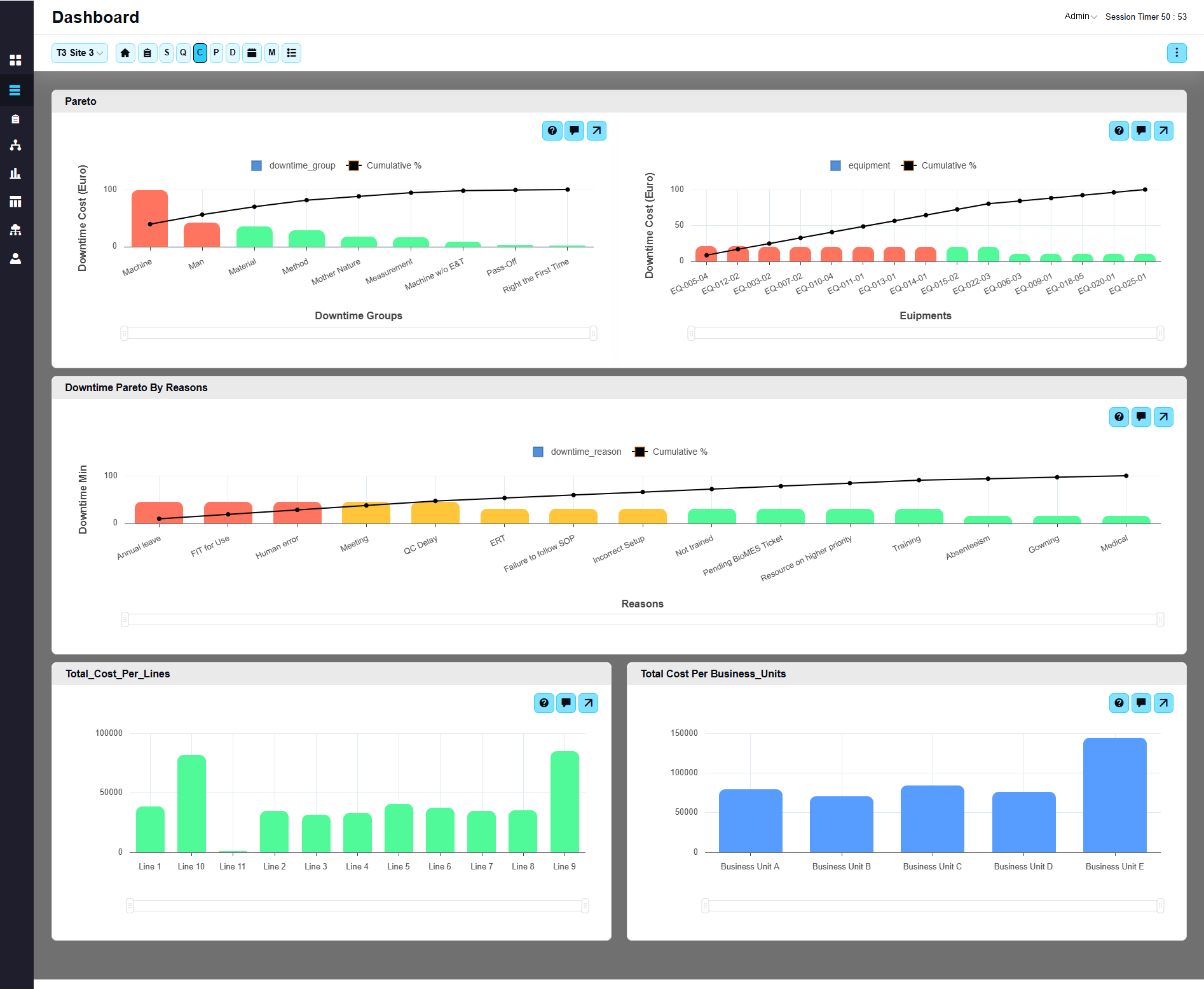Toggle the downtime_group legend series
This screenshot has width=1204, height=989.
pyautogui.click(x=293, y=165)
